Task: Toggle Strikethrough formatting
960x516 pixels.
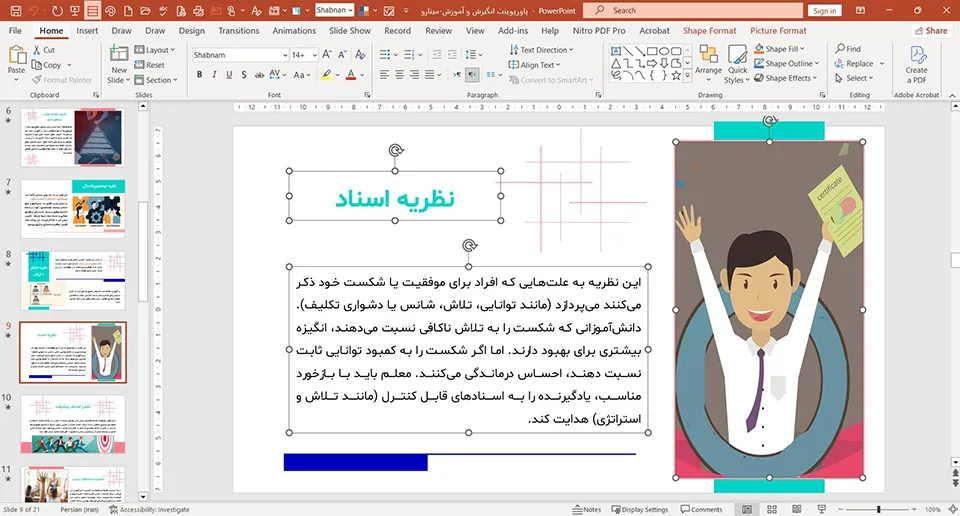Action: click(259, 75)
